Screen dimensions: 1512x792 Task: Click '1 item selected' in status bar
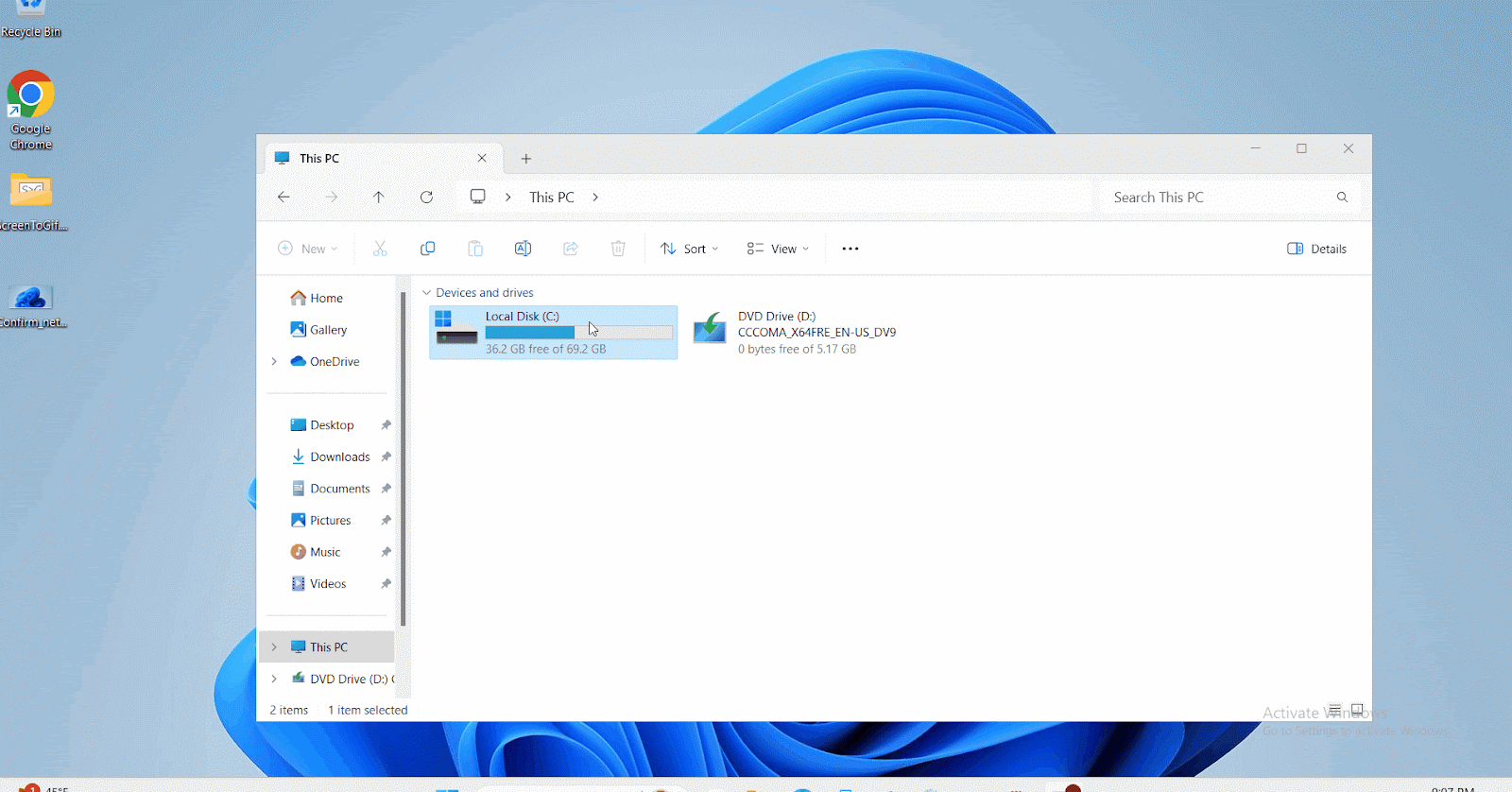pyautogui.click(x=368, y=710)
